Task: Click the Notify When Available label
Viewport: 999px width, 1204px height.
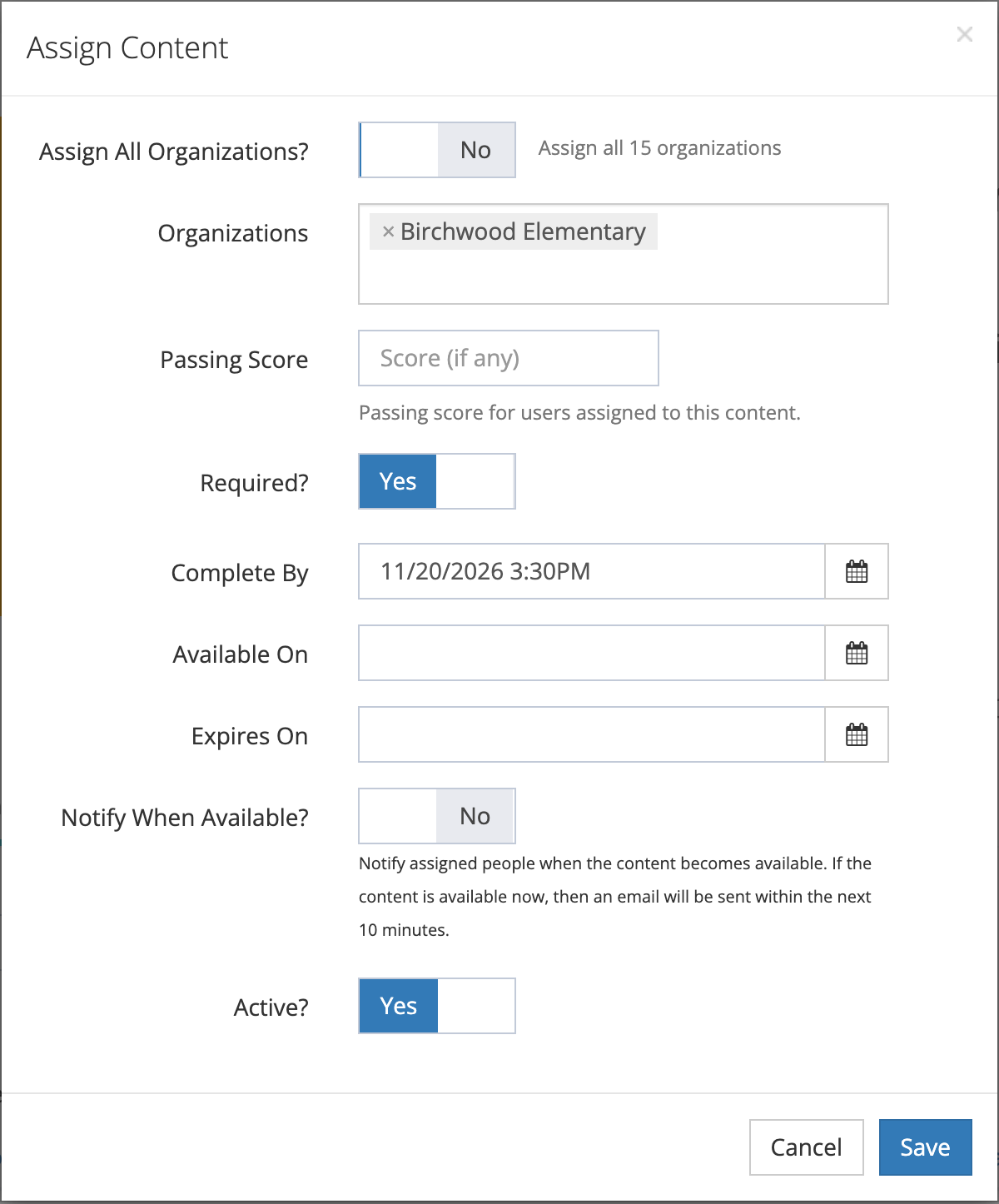Action: [185, 818]
